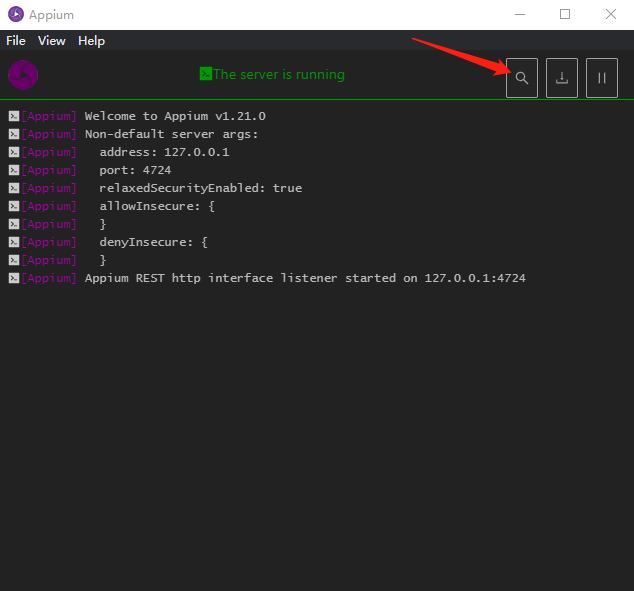Open the Help menu
634x591 pixels.
pos(91,41)
